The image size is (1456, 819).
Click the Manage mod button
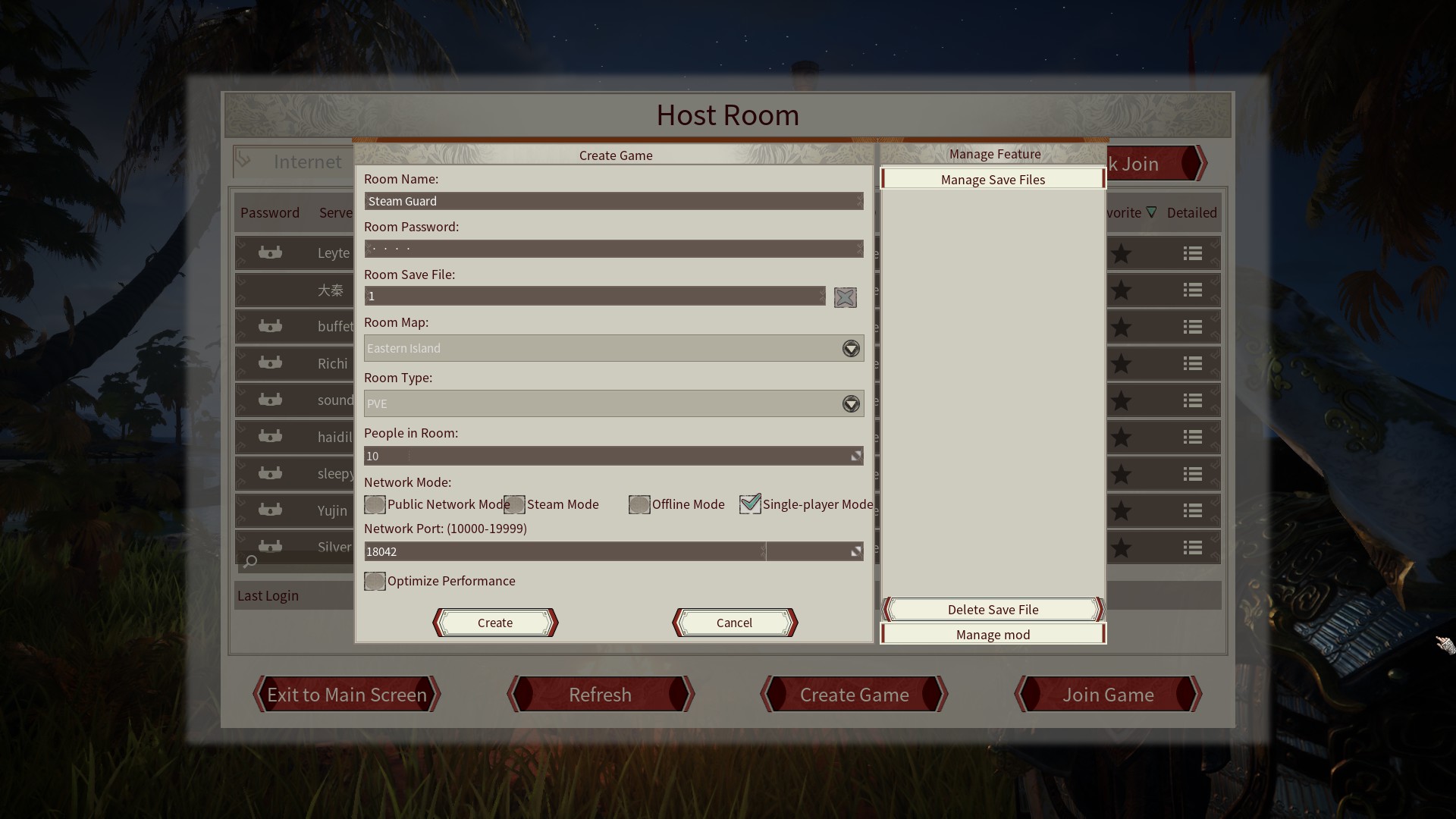[993, 634]
